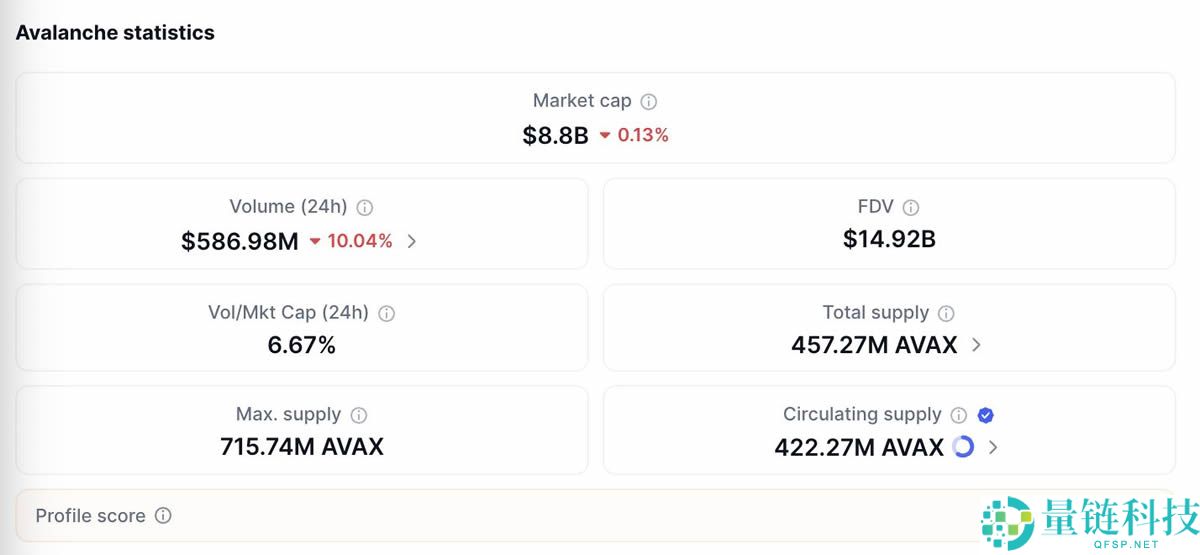This screenshot has height=555, width=1200.
Task: Click the 0.13% market cap change
Action: [642, 135]
